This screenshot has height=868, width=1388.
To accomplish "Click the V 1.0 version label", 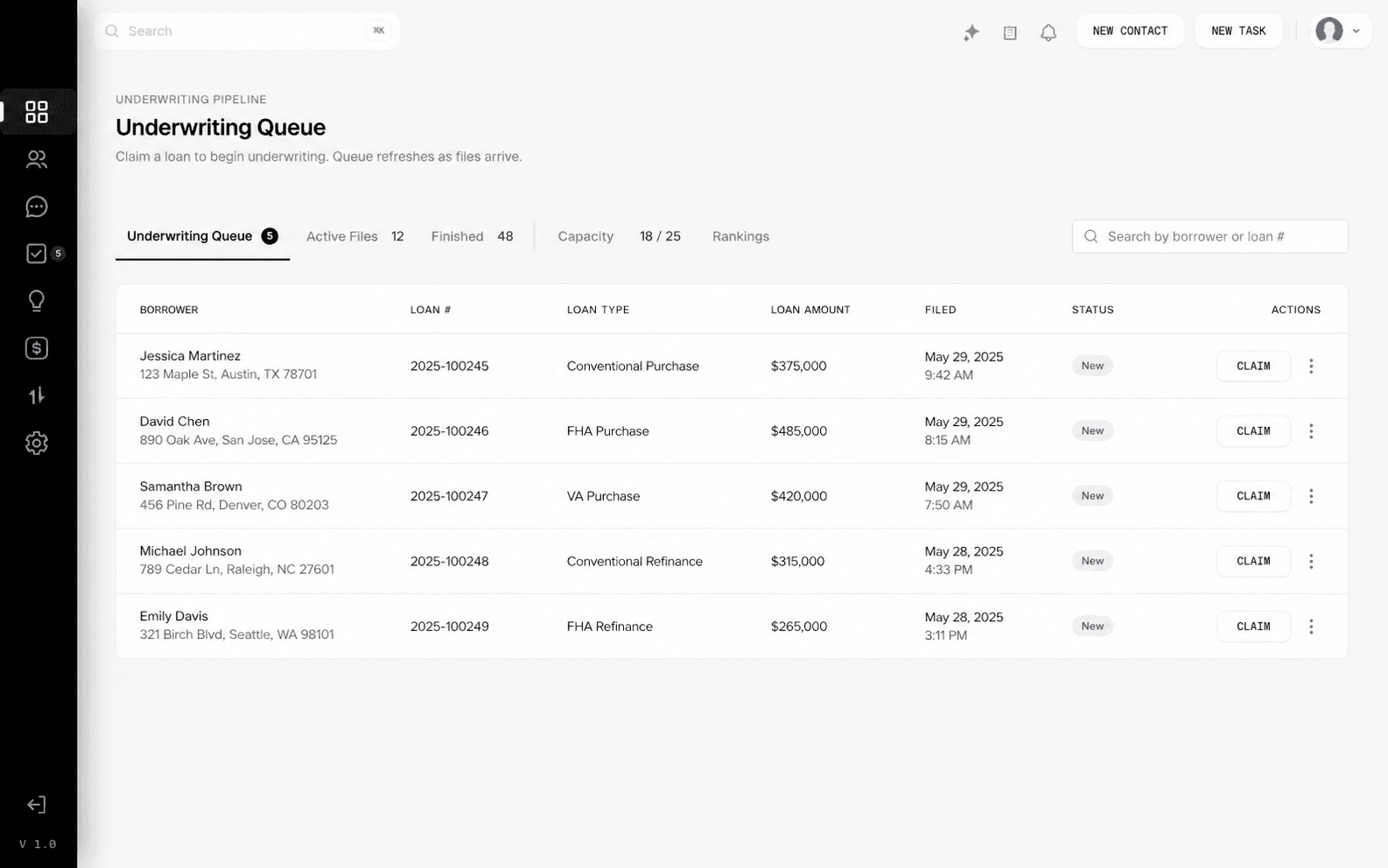I will [38, 844].
